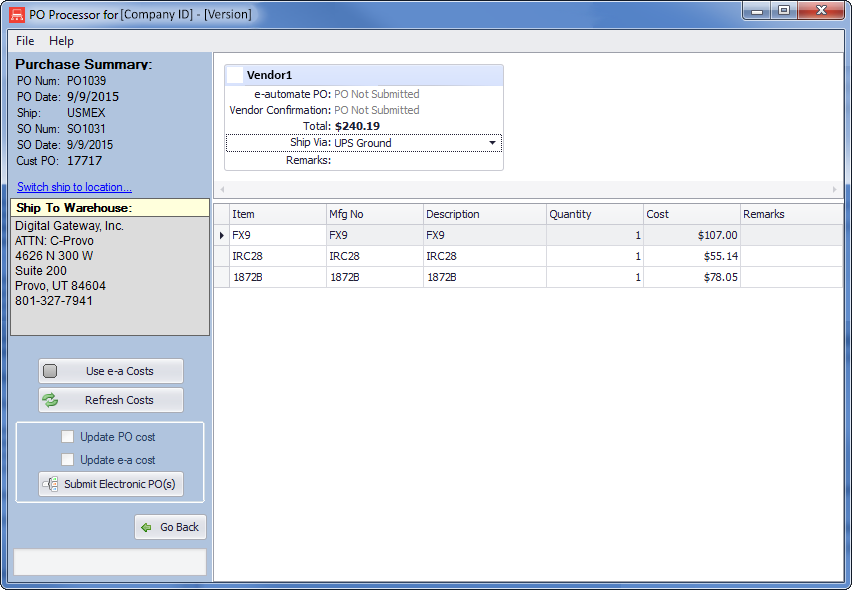The width and height of the screenshot is (852, 590).
Task: Click the Cust PO 17717 value
Action: point(84,161)
